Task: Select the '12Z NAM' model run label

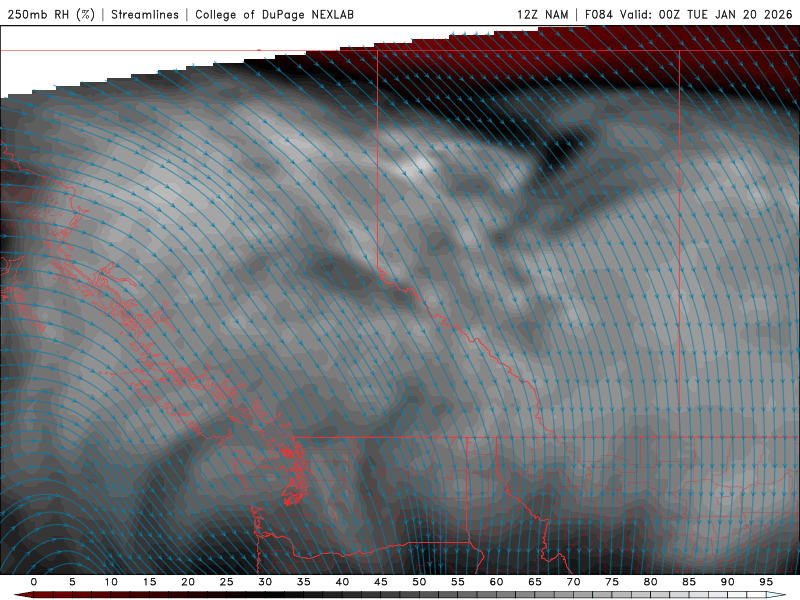Action: point(543,14)
